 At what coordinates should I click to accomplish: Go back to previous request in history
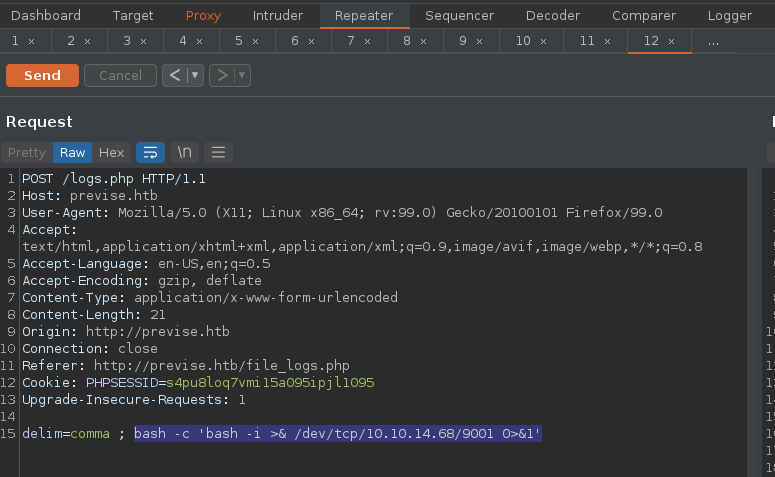175,76
